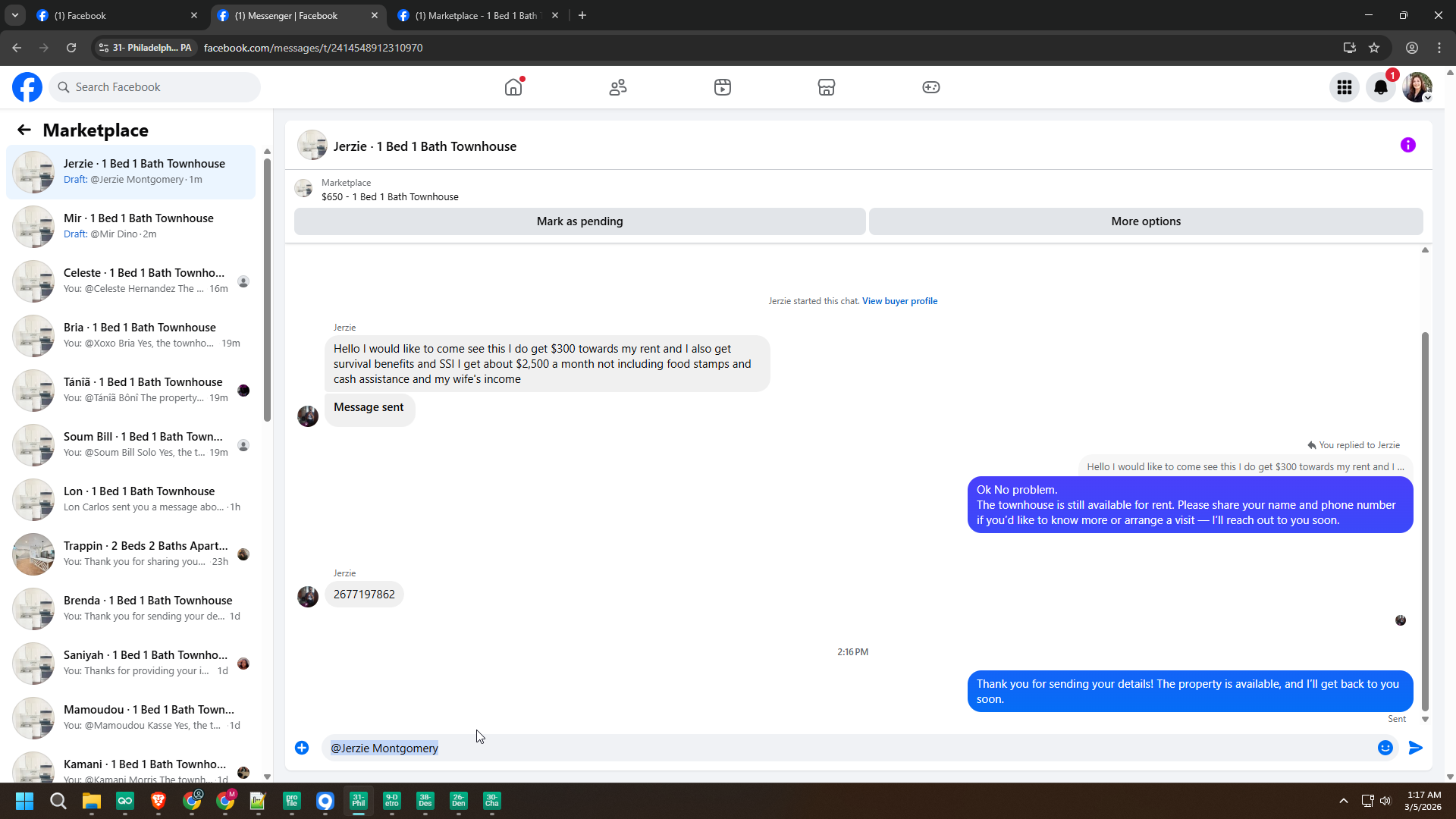Image resolution: width=1456 pixels, height=819 pixels.
Task: Expand the browser tab search dropdown
Action: pos(15,15)
